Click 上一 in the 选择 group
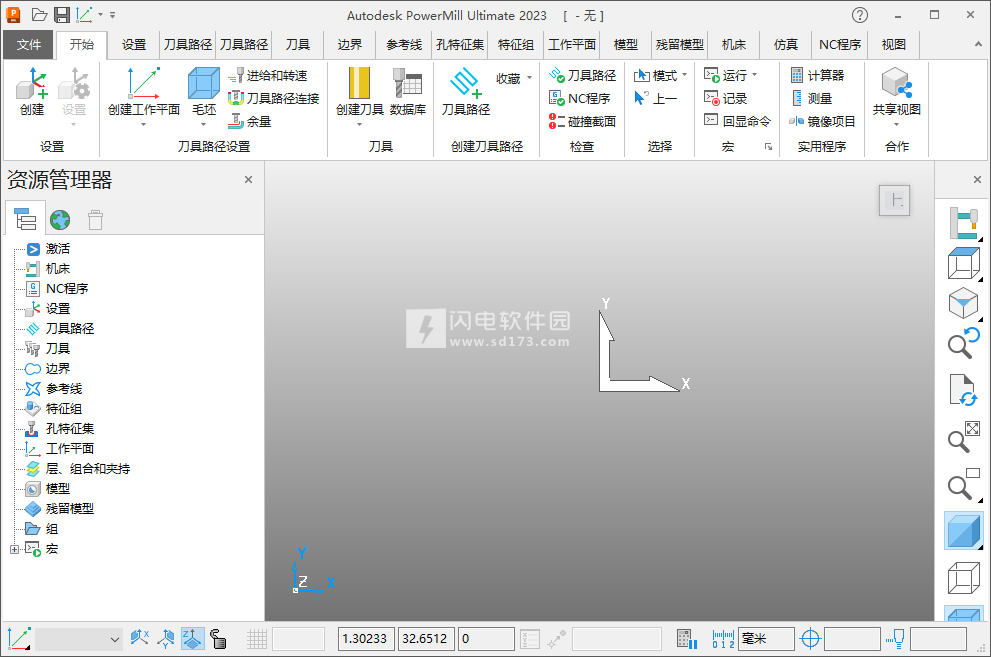 655,98
